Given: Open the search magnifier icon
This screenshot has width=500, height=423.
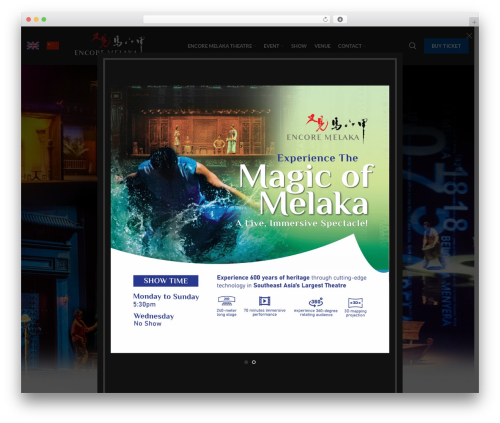Looking at the screenshot, I should [412, 46].
